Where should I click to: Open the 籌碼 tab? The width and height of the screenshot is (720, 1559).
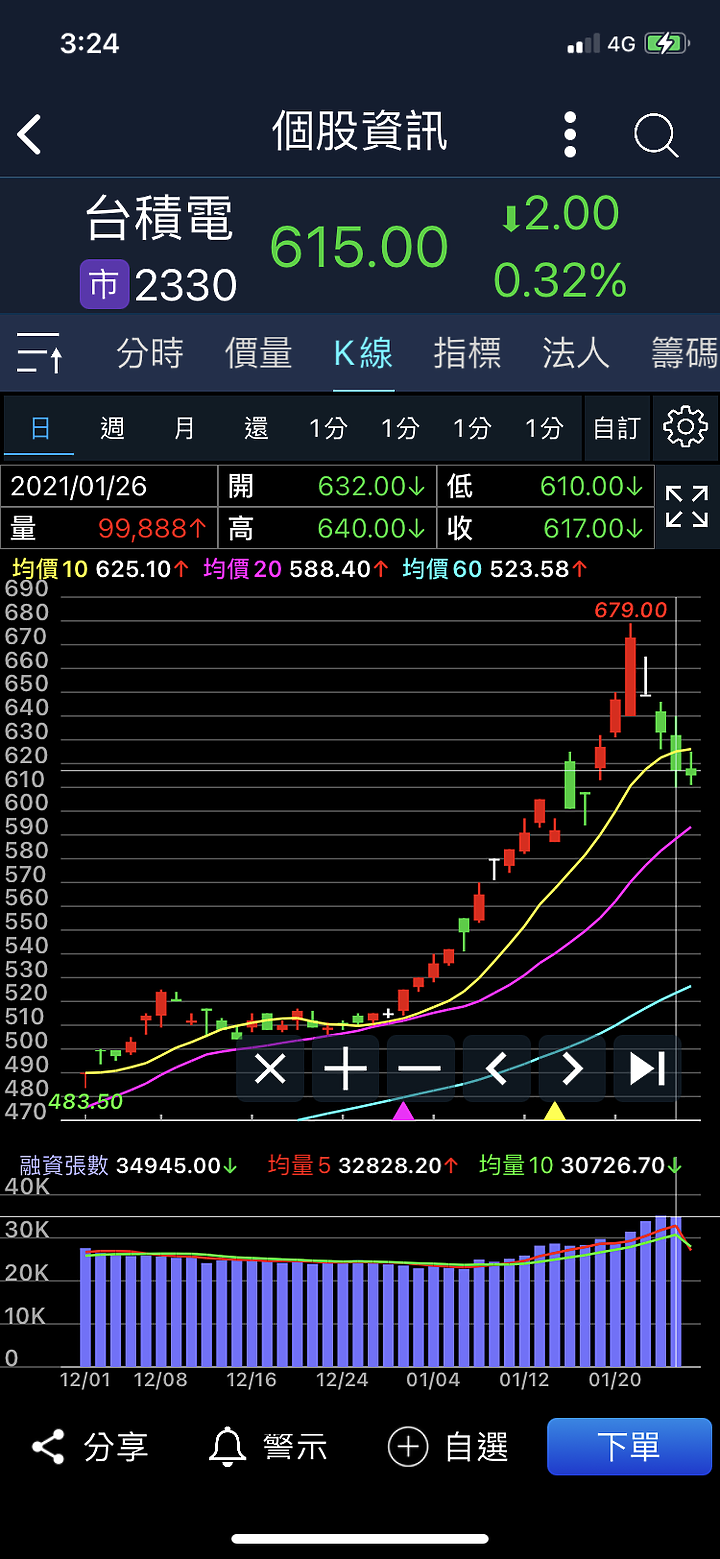[684, 353]
